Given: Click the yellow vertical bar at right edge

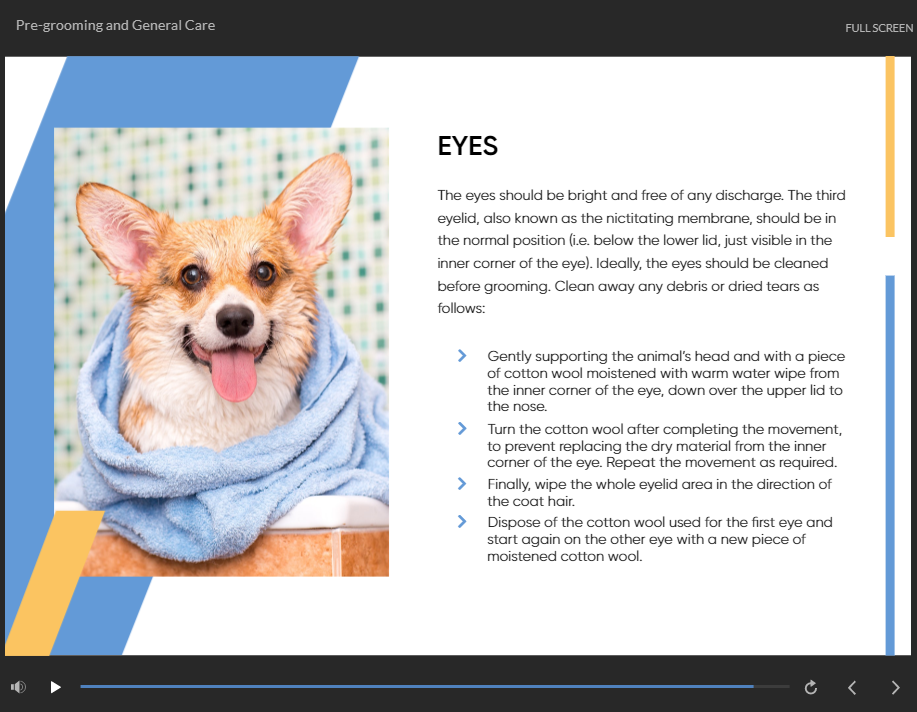Looking at the screenshot, I should point(889,146).
